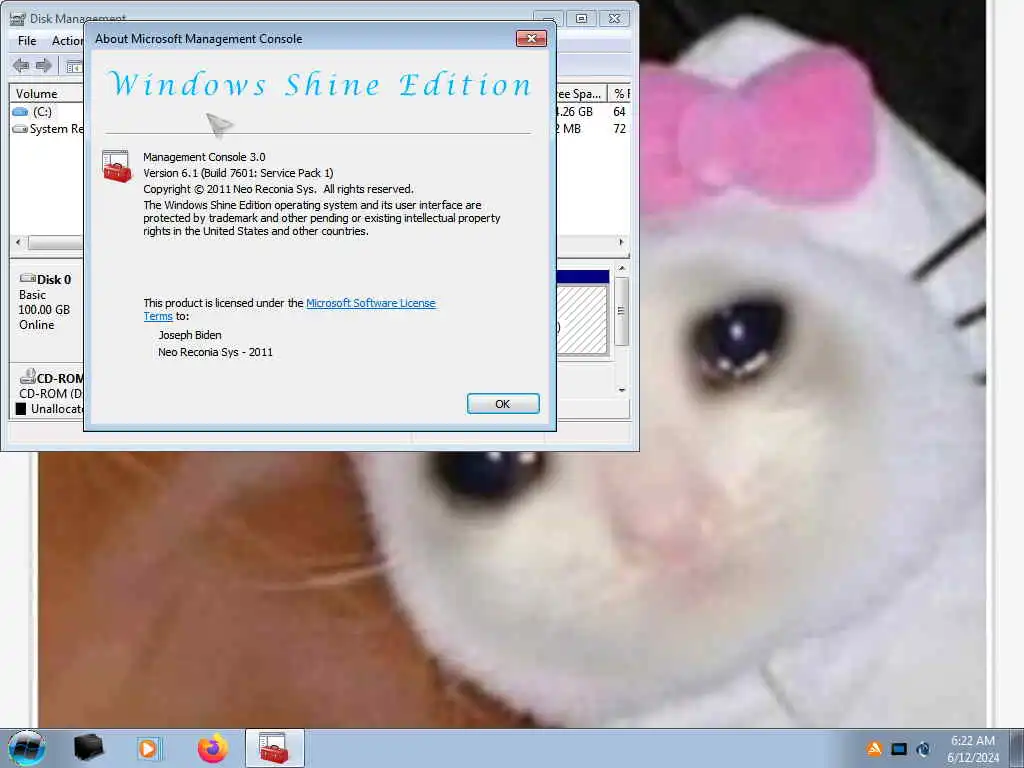Click the horizontal scrollbar left arrow
This screenshot has height=768, width=1024.
18,242
